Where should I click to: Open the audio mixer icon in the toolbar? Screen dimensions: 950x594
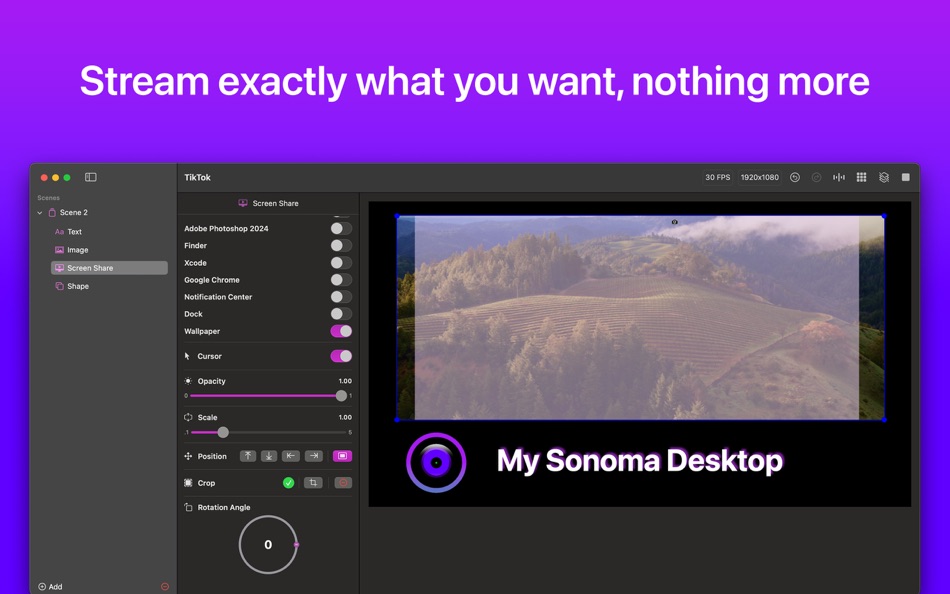[839, 177]
